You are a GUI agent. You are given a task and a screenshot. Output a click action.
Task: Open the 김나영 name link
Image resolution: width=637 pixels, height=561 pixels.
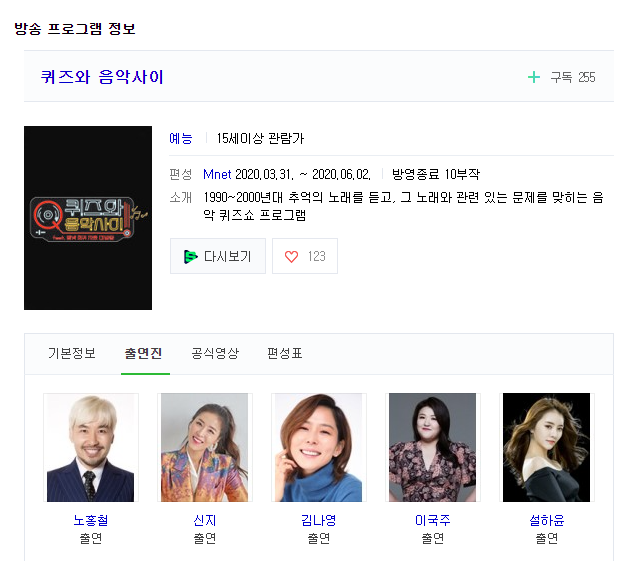point(318,520)
